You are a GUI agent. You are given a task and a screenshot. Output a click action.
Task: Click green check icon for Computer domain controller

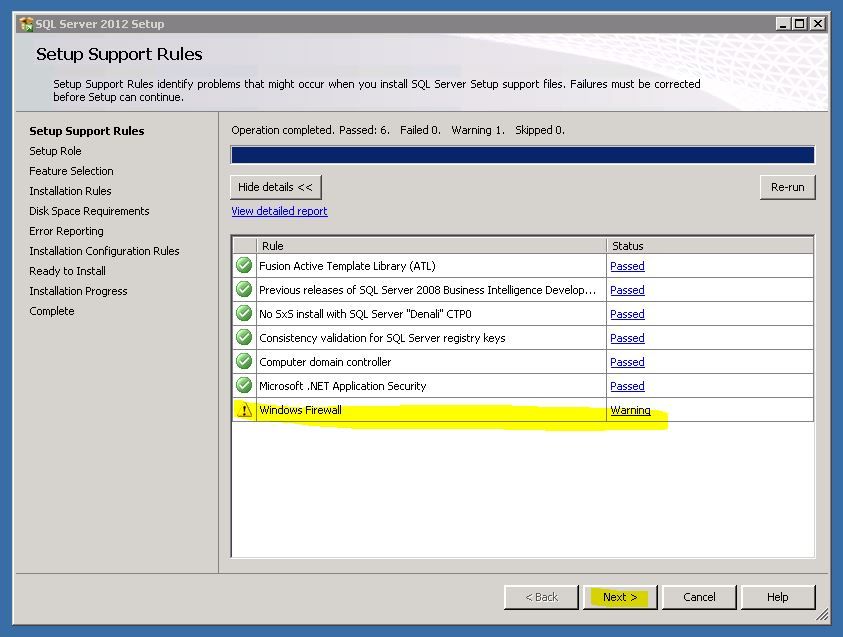tap(244, 362)
